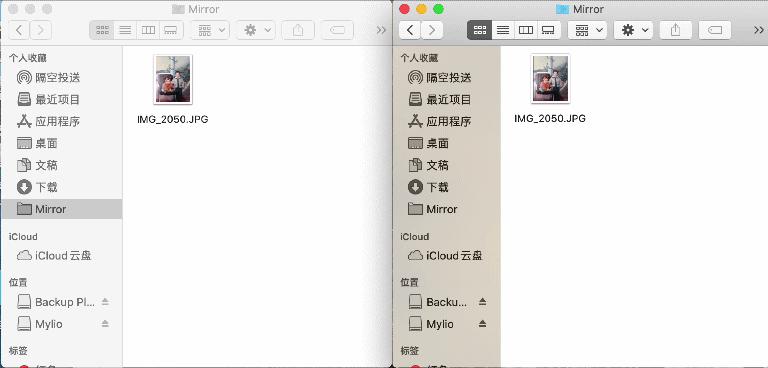The width and height of the screenshot is (768, 368).
Task: Open iCloud 云盘 in right window sidebar
Action: [447, 255]
